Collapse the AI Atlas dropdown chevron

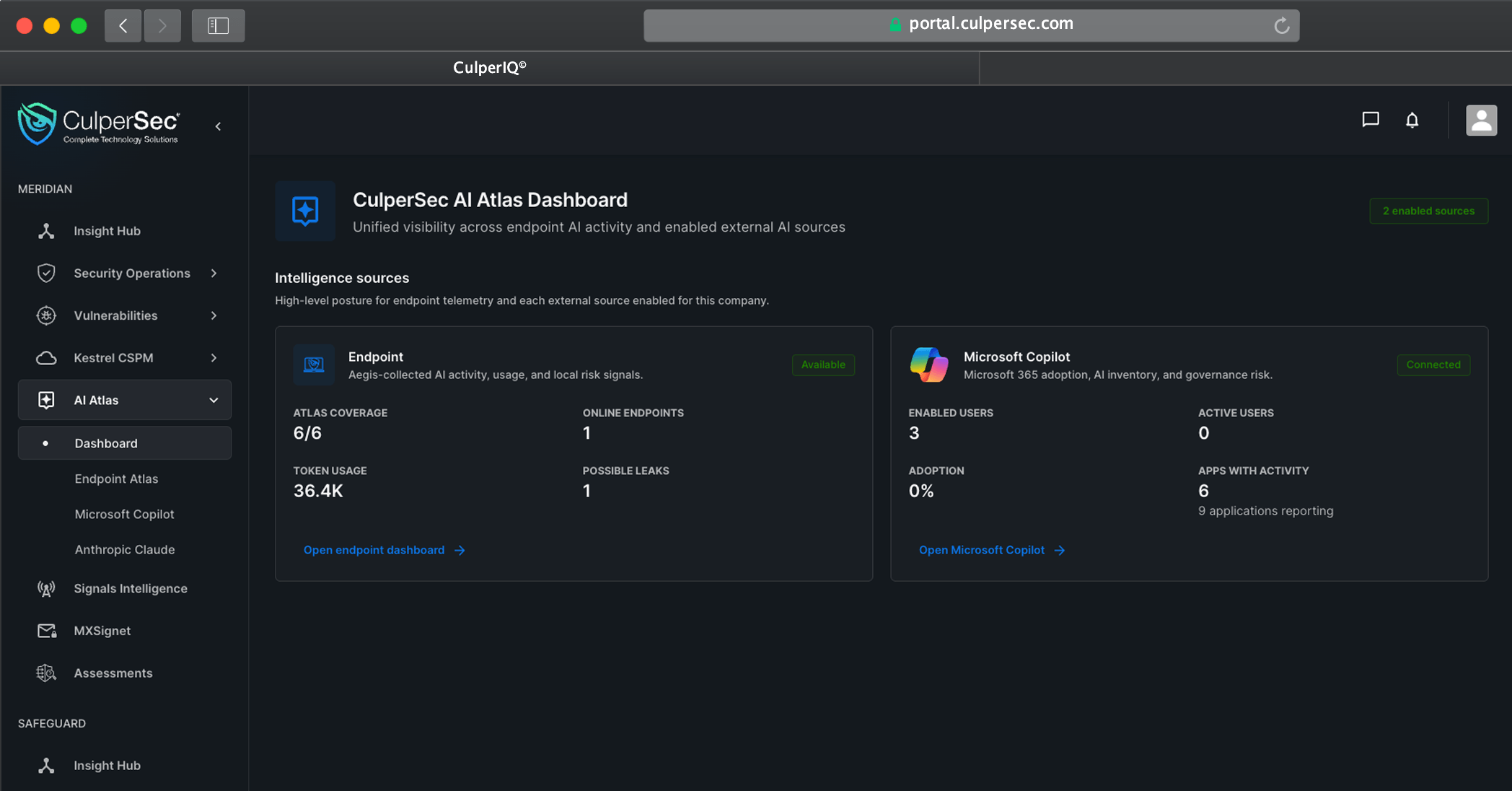(214, 400)
